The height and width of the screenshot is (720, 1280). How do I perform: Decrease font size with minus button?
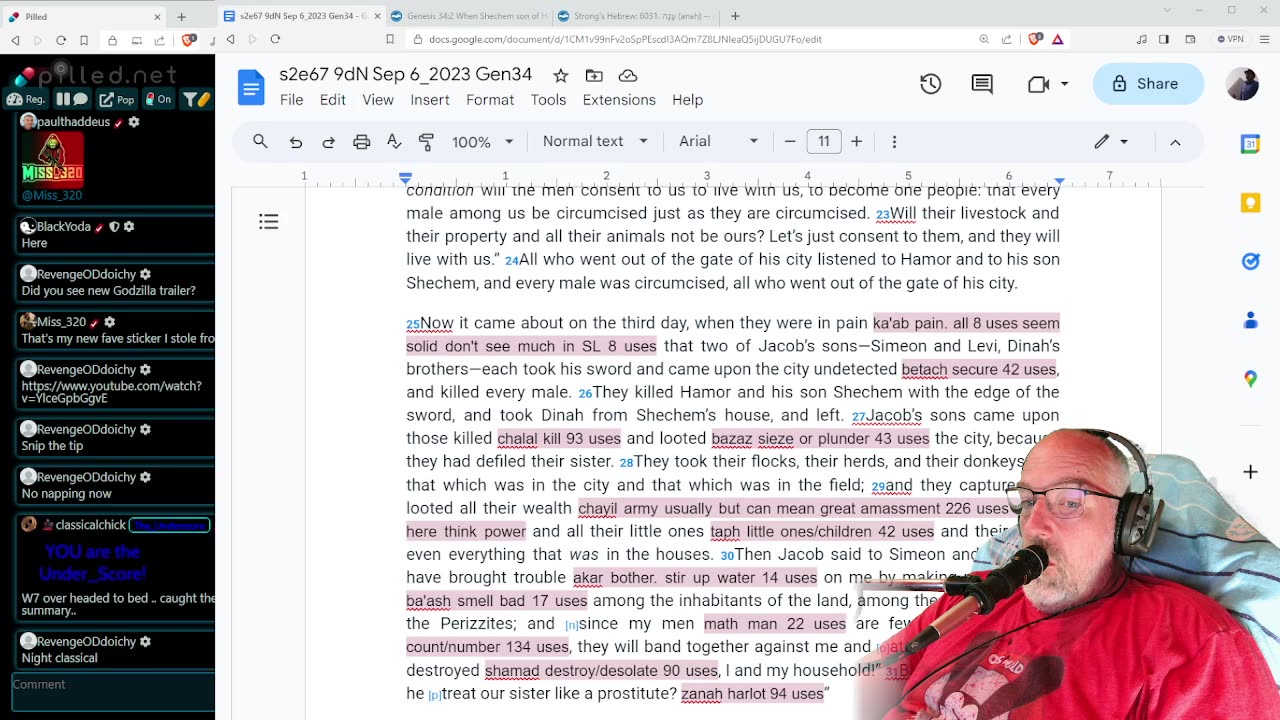(790, 142)
